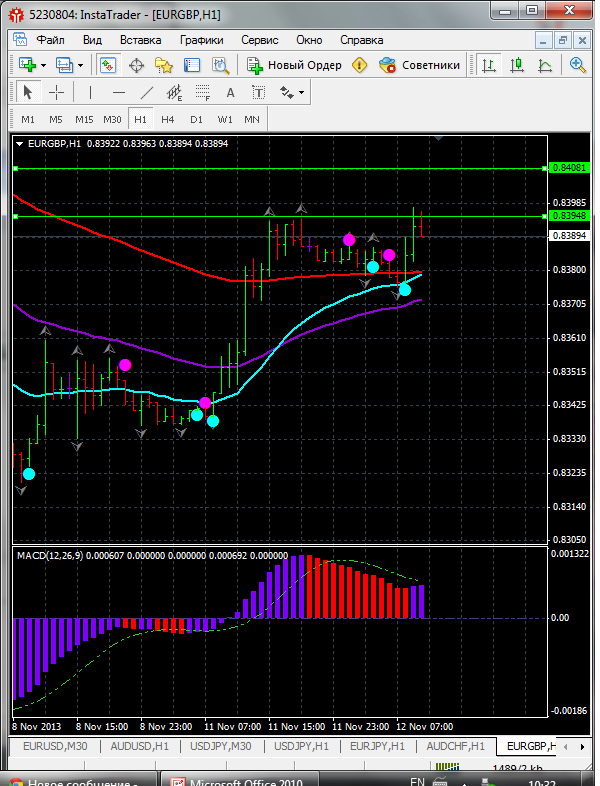Click the Zoom In magnifier icon
Viewport: 600px width, 786px height.
pos(577,65)
